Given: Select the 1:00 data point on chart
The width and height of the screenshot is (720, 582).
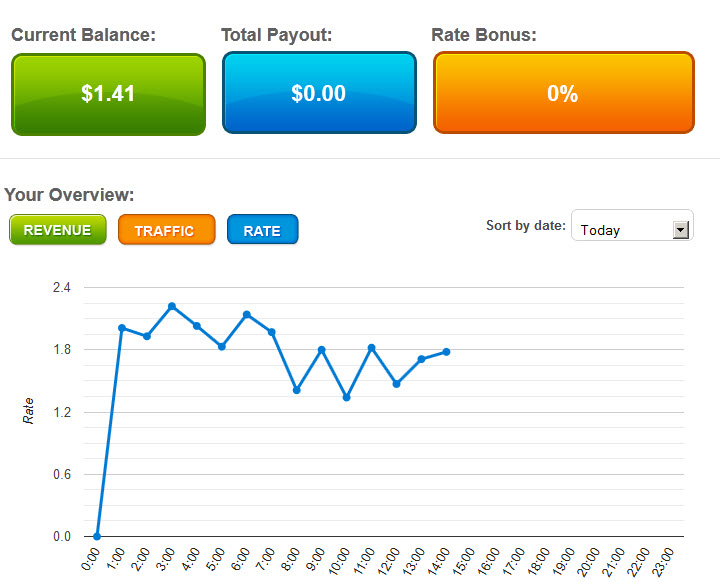Looking at the screenshot, I should point(122,328).
